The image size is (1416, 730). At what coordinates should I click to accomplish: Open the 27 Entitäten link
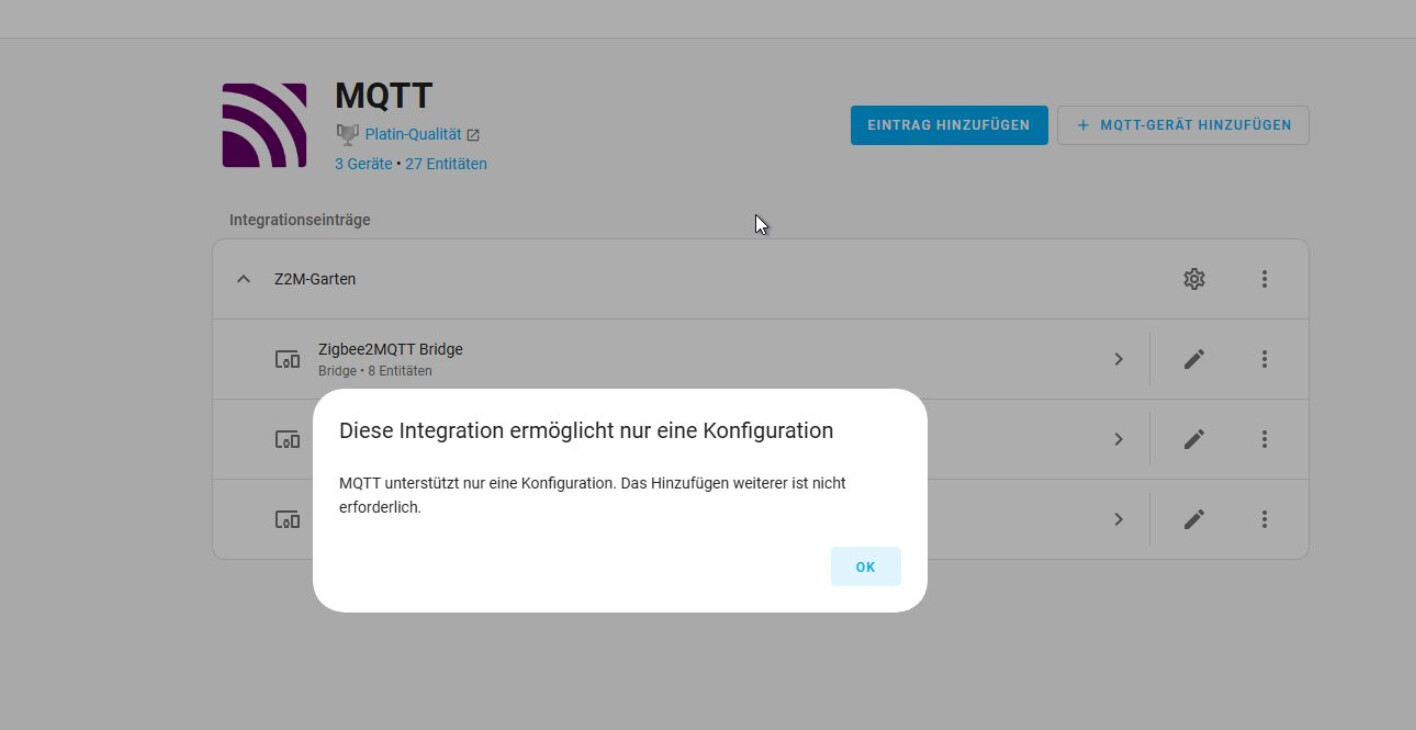click(446, 164)
